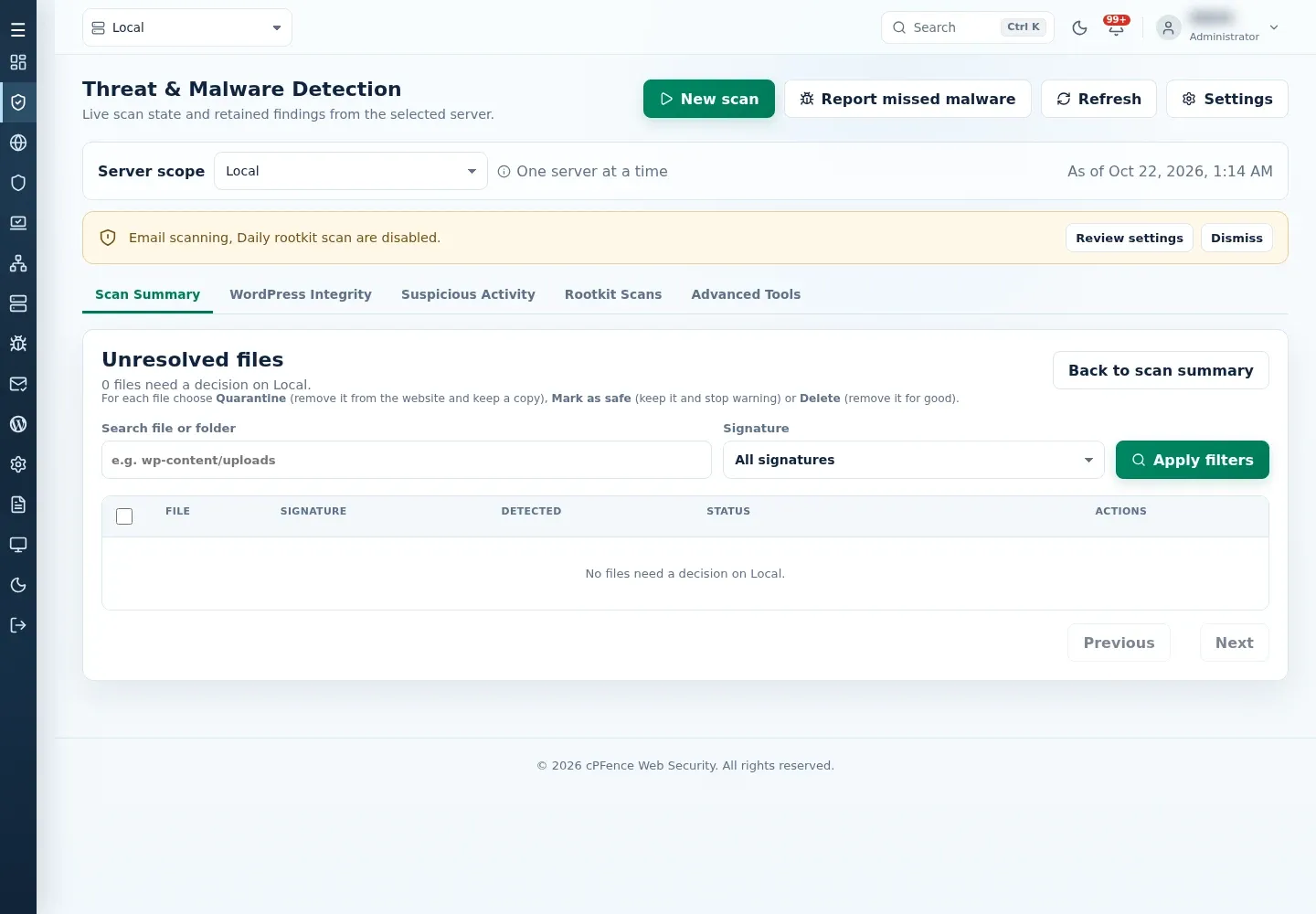Open the gear settings icon in sidebar
Image resolution: width=1316 pixels, height=914 pixels.
[17, 464]
